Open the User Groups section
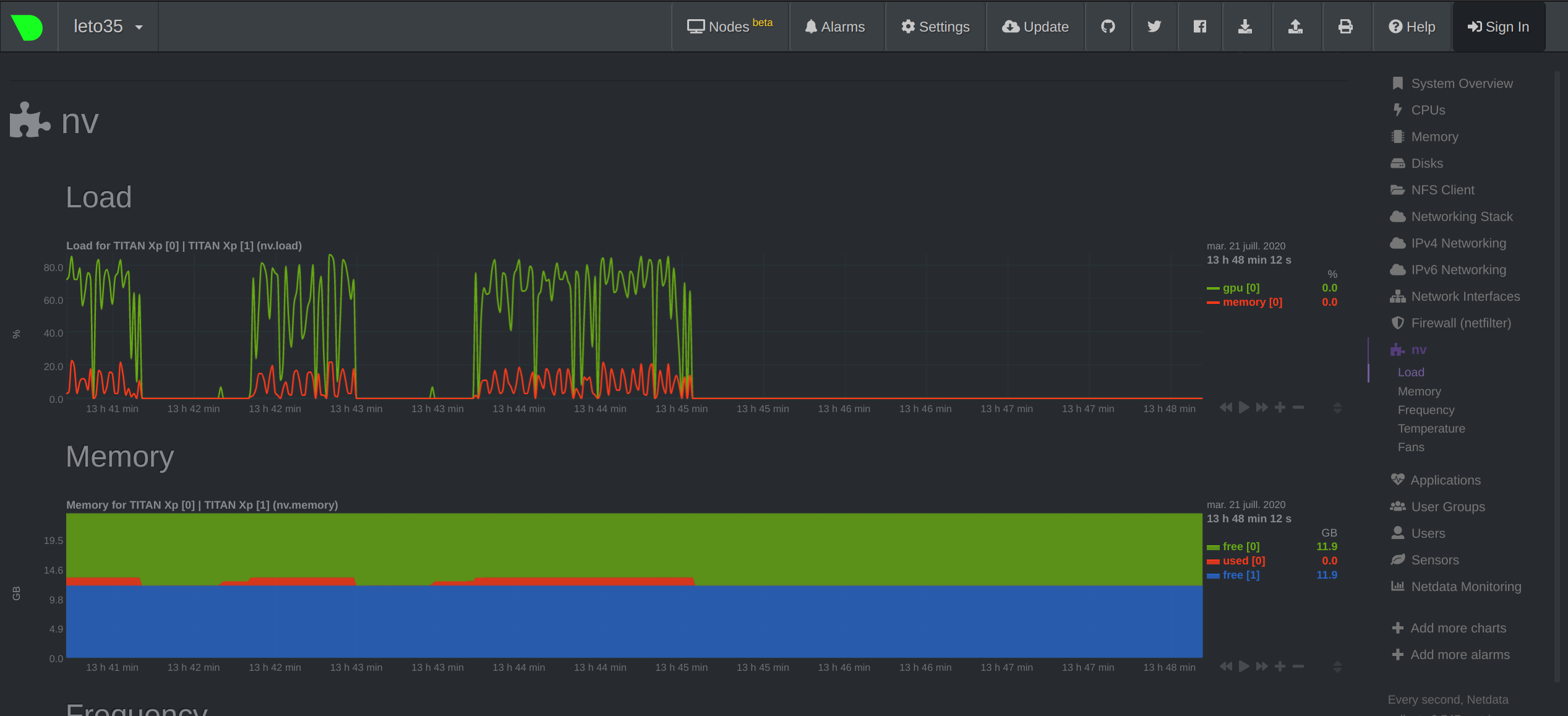The height and width of the screenshot is (716, 1568). (x=1437, y=507)
